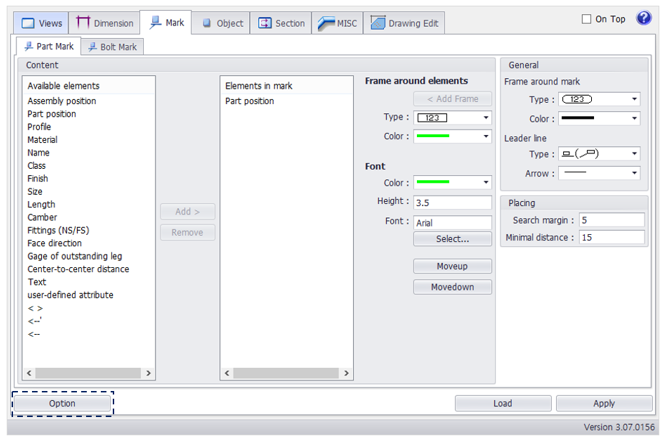The image size is (667, 442).
Task: Select the <--' element in Available elements
Action: tap(34, 321)
